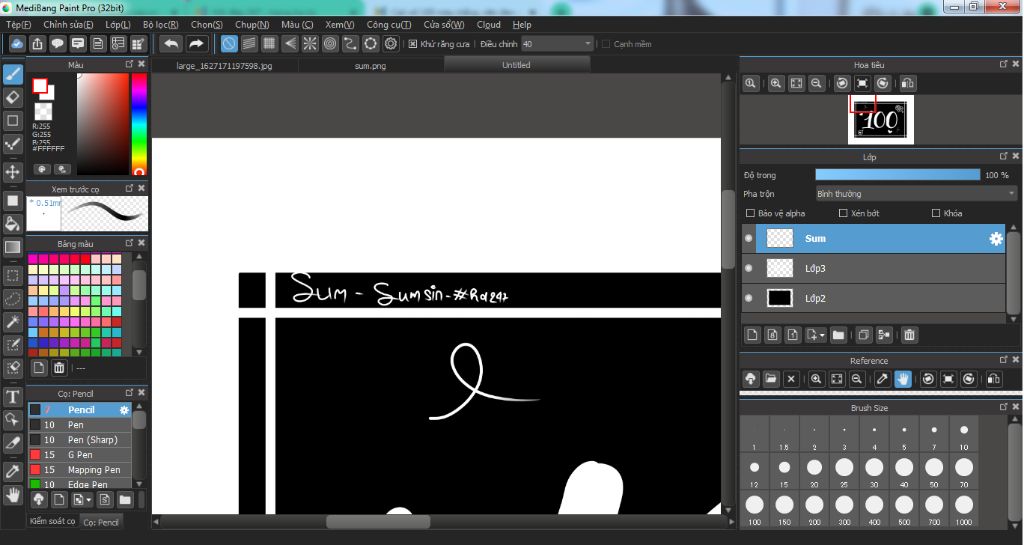Open snap settings gear icon
The height and width of the screenshot is (545, 1024).
tap(391, 44)
